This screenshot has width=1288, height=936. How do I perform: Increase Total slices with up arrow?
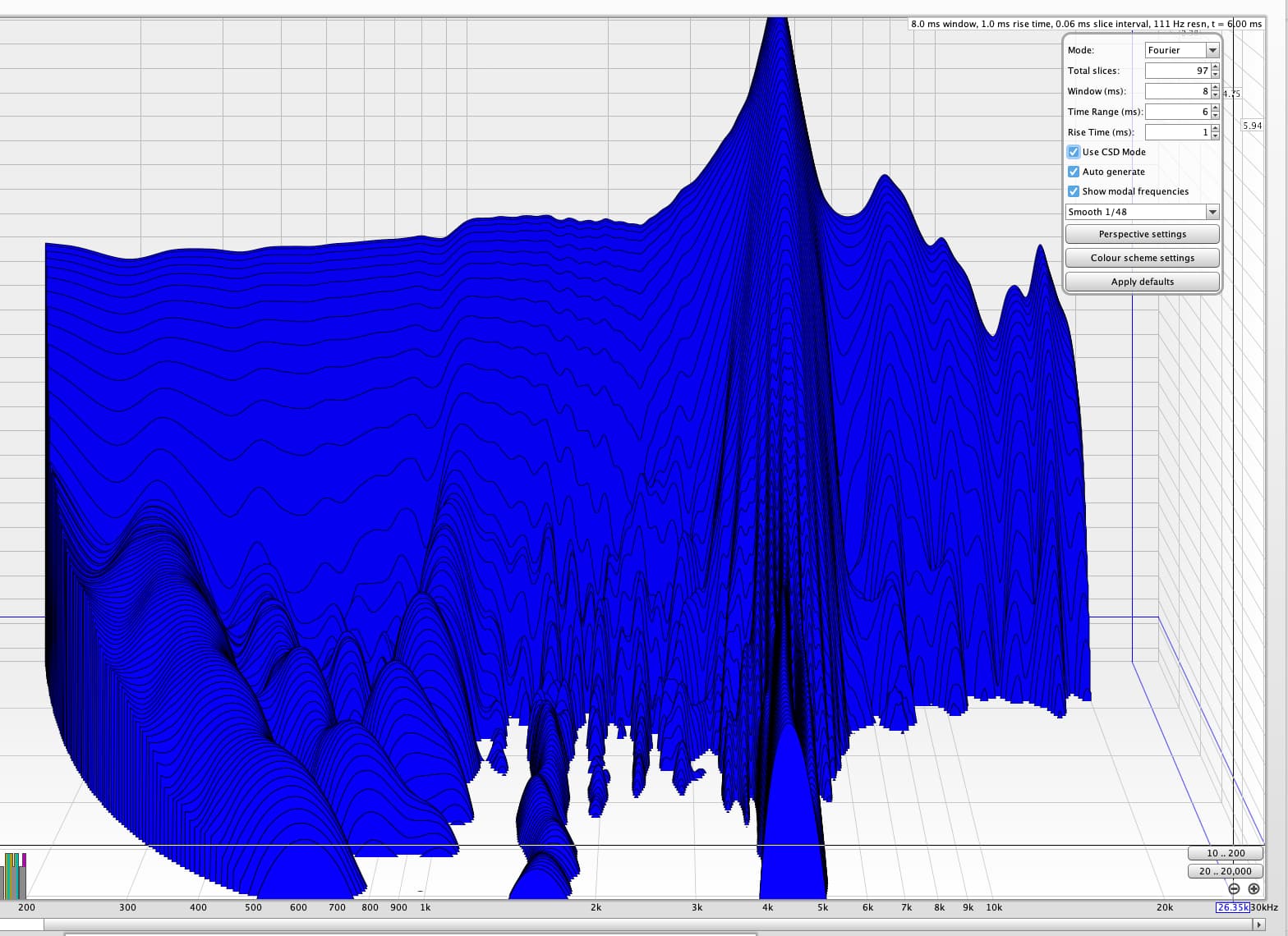point(1215,67)
